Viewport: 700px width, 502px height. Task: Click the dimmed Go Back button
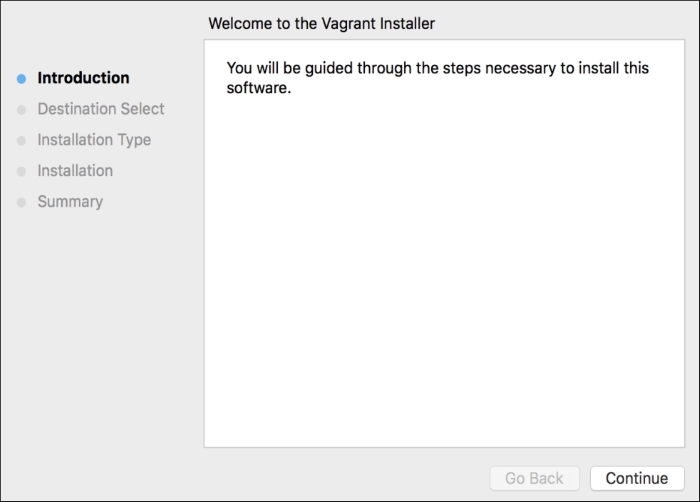[534, 478]
